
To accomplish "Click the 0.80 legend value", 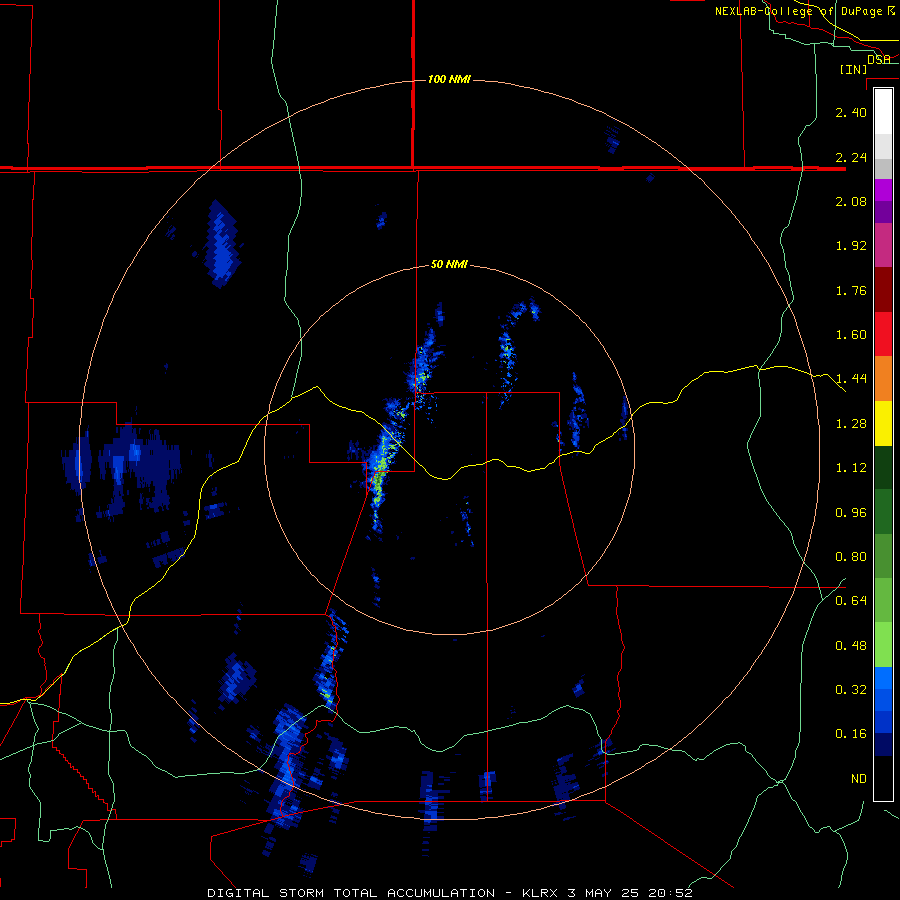I will (851, 557).
